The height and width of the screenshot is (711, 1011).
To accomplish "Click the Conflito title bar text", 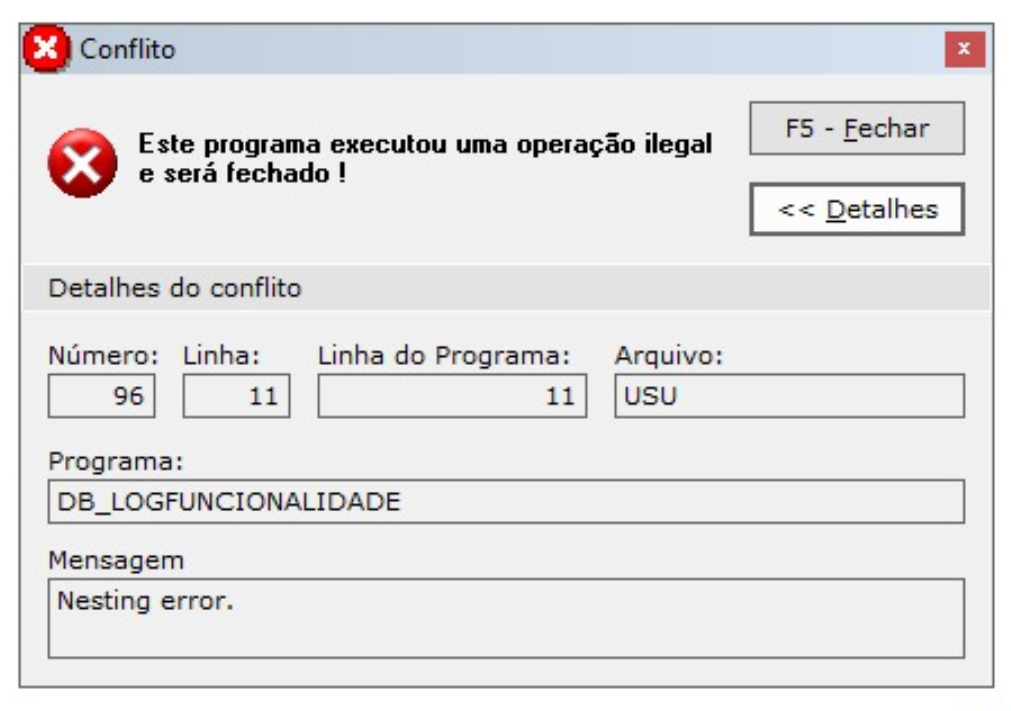I will 128,49.
